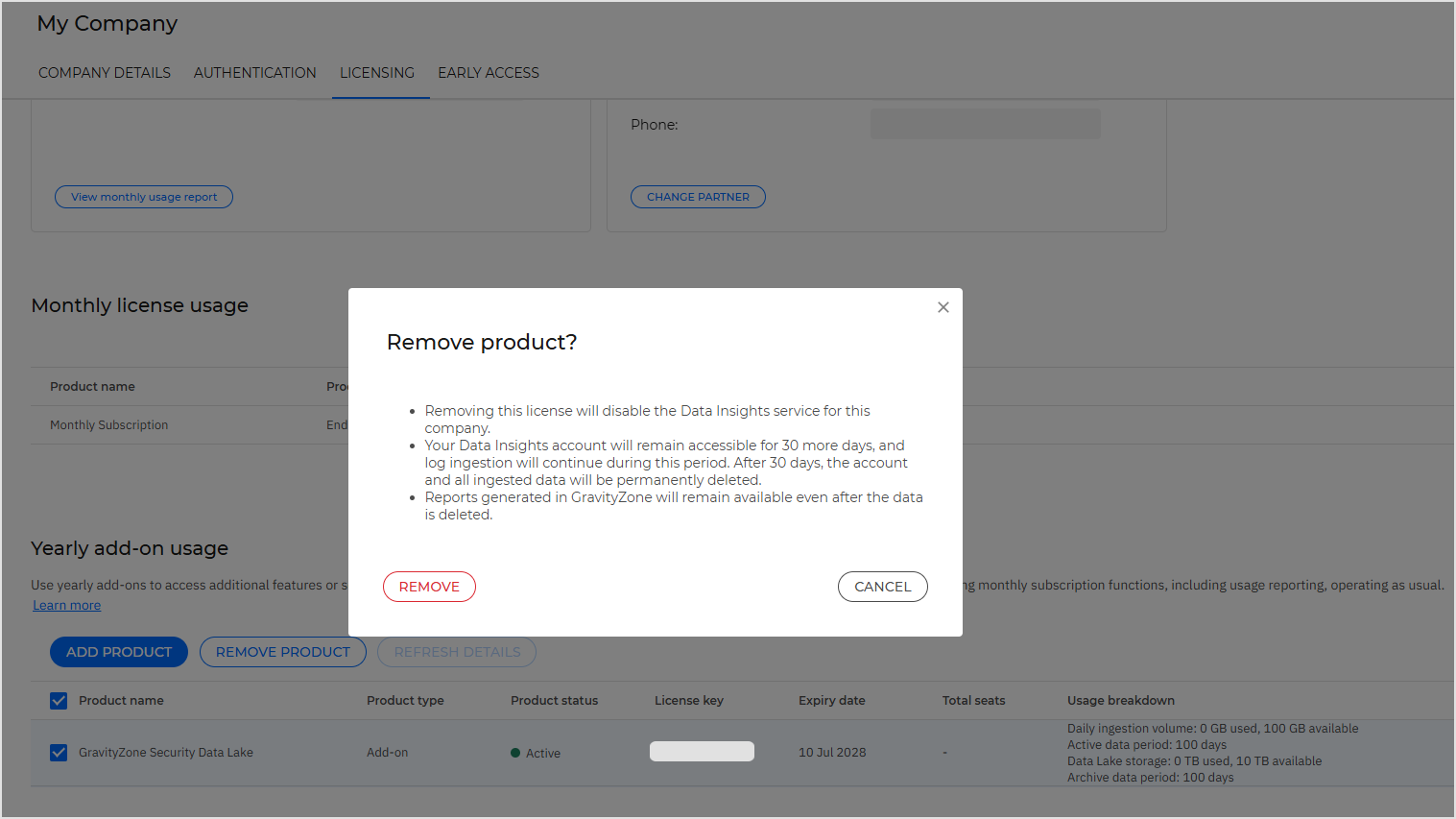Click the CHANGE PARTNER button
1456x819 pixels.
tap(698, 196)
